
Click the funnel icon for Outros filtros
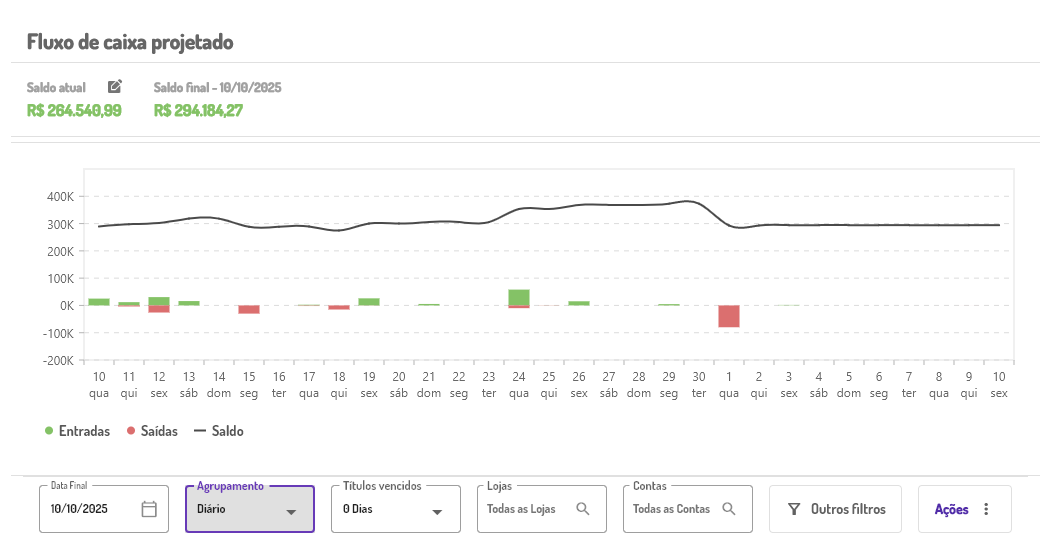pyautogui.click(x=794, y=509)
